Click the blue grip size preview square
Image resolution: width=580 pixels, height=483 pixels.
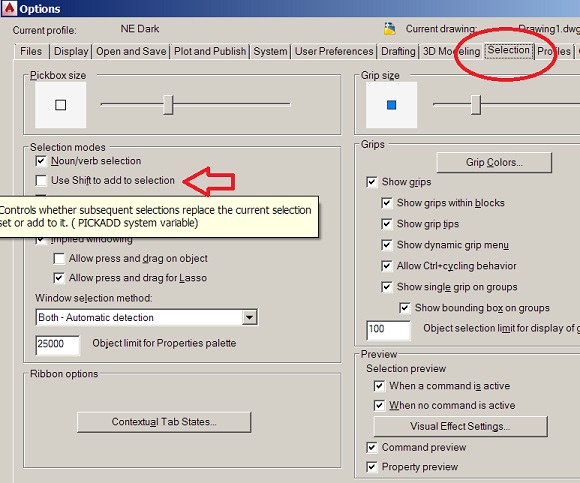tap(391, 105)
